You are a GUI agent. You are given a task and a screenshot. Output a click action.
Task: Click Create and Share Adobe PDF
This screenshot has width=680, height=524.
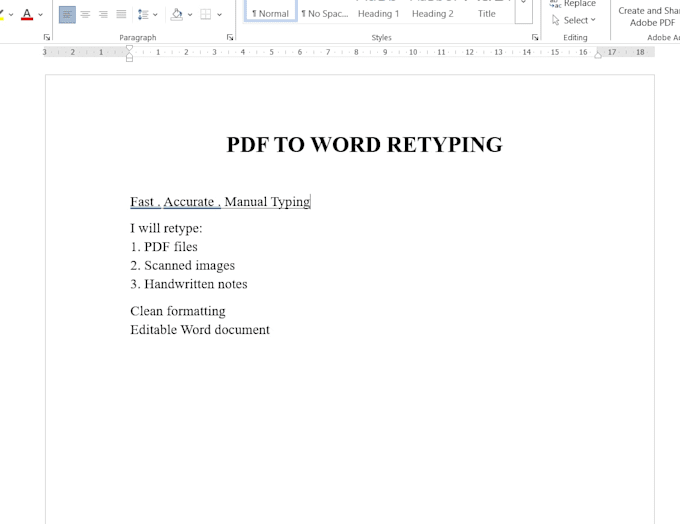point(649,16)
